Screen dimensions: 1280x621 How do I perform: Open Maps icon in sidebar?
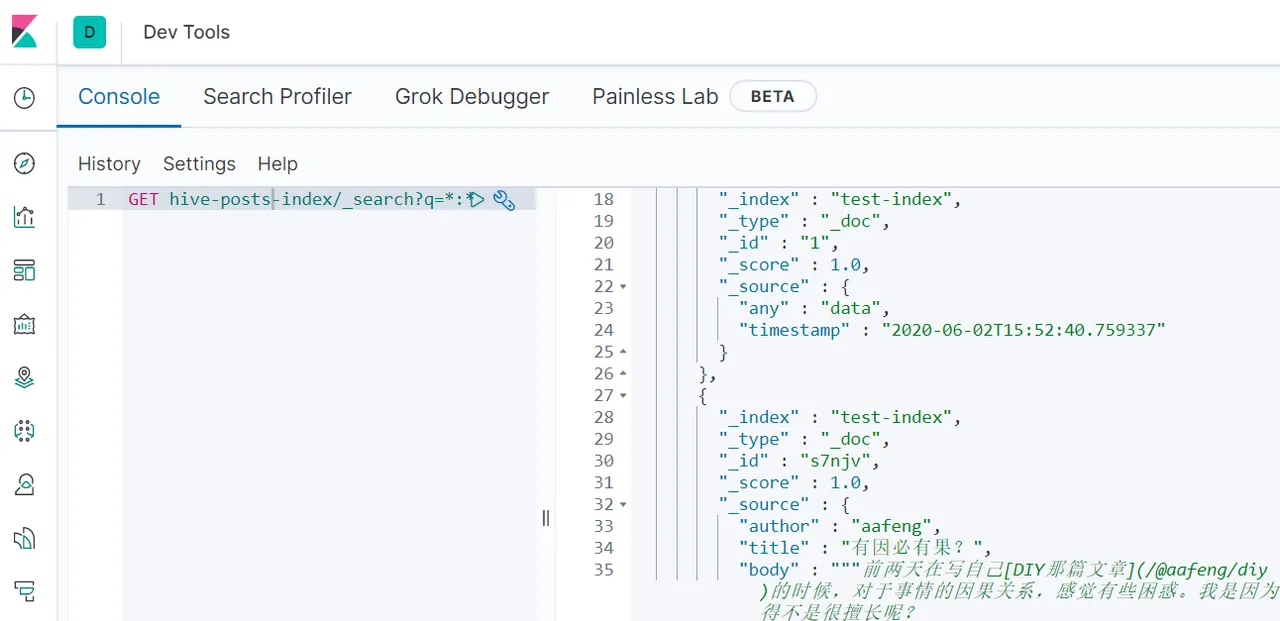pos(24,377)
